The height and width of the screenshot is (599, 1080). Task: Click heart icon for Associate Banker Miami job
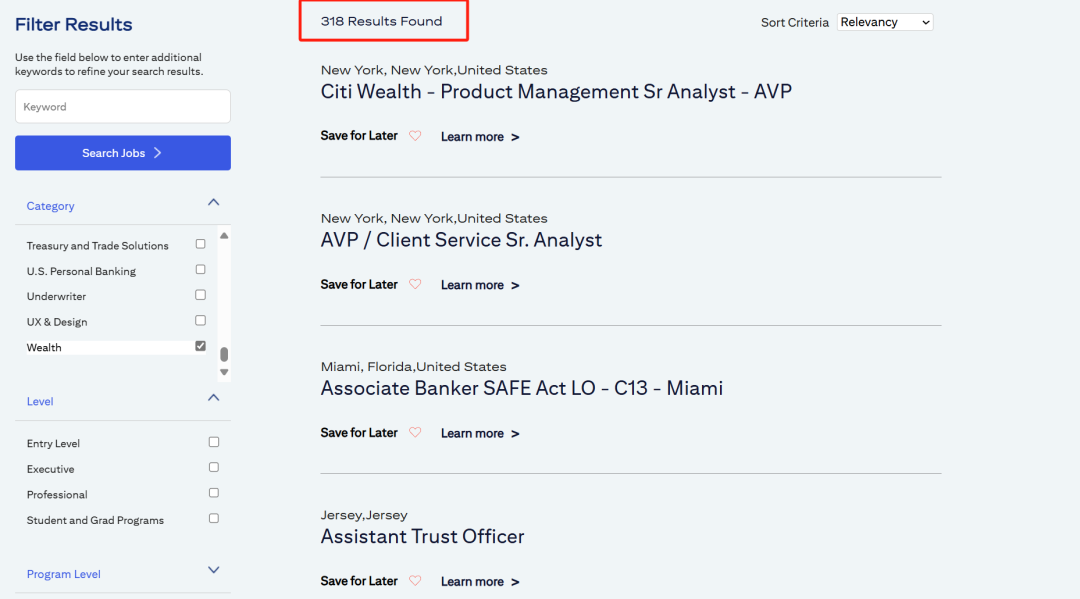(415, 432)
